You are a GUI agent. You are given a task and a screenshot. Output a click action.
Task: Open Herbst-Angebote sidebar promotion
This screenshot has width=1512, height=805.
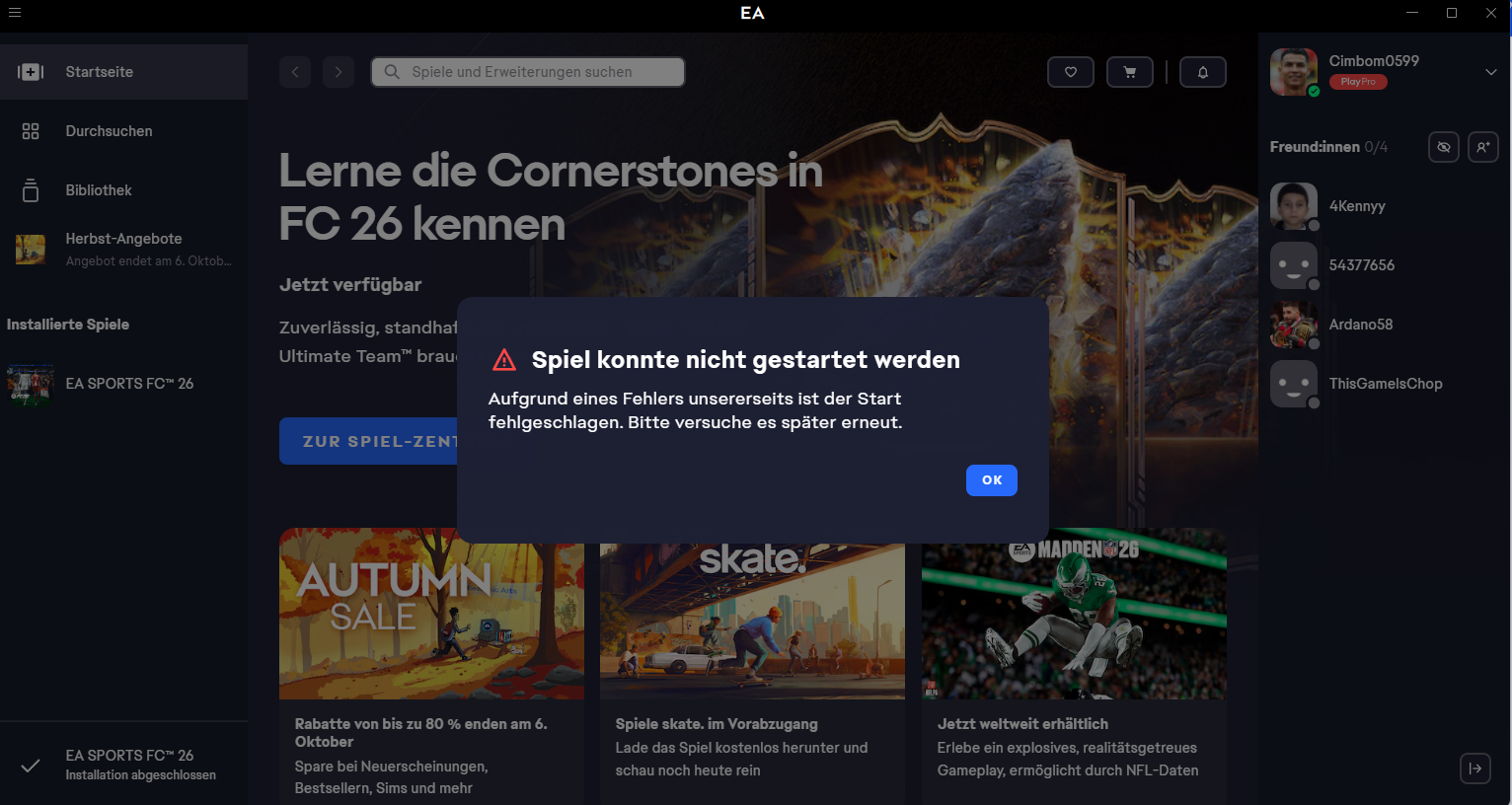click(123, 249)
